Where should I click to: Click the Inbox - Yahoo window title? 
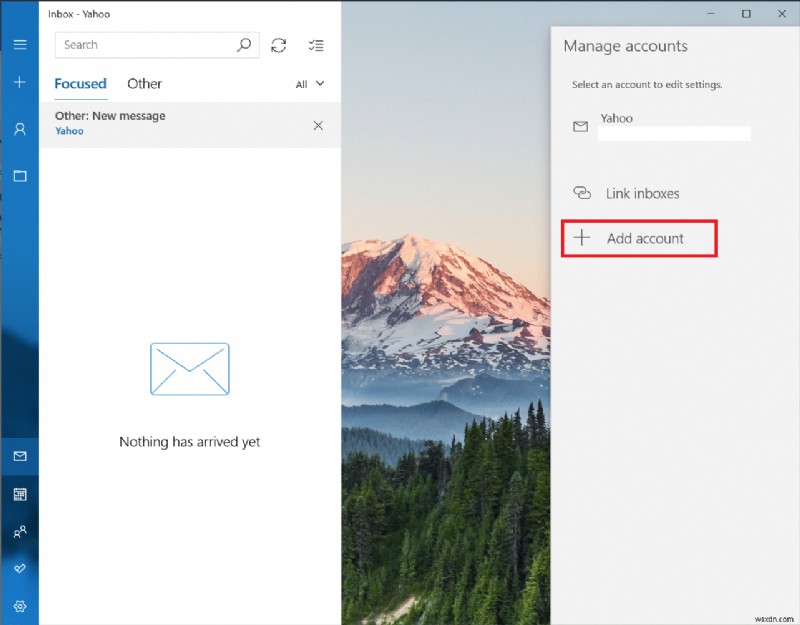pos(79,14)
